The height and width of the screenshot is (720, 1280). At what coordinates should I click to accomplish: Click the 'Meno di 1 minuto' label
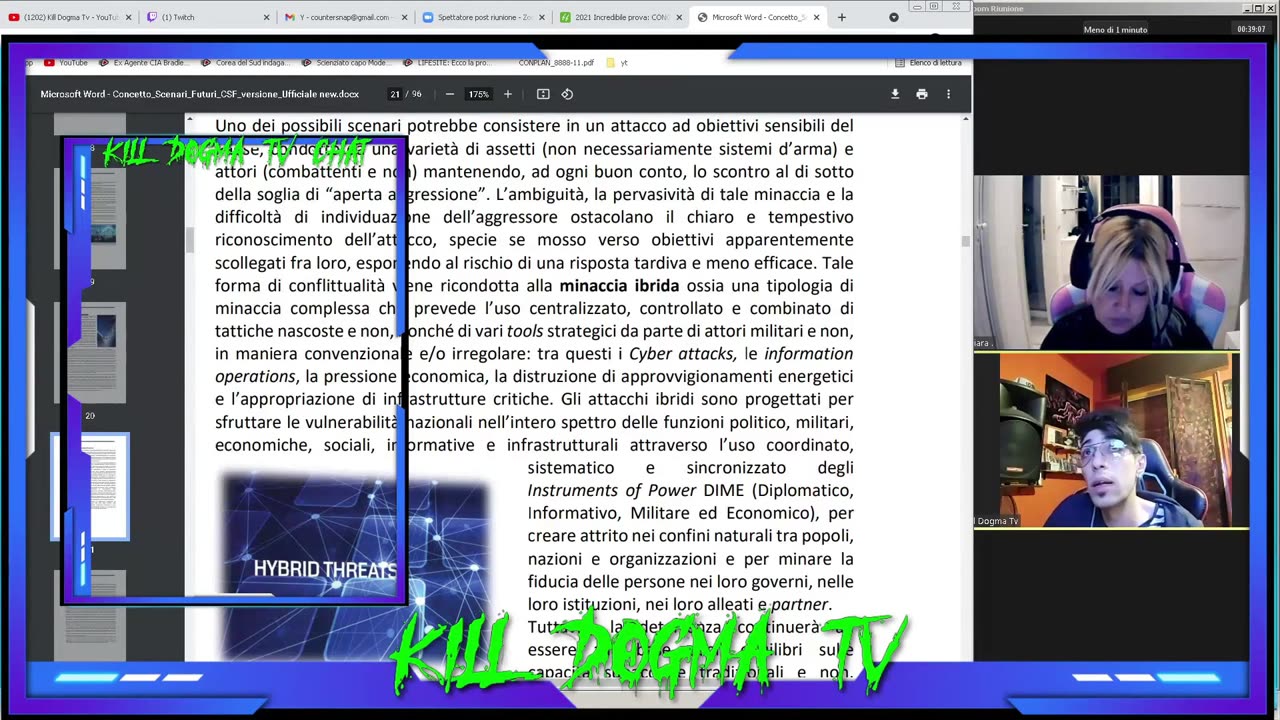click(1115, 30)
